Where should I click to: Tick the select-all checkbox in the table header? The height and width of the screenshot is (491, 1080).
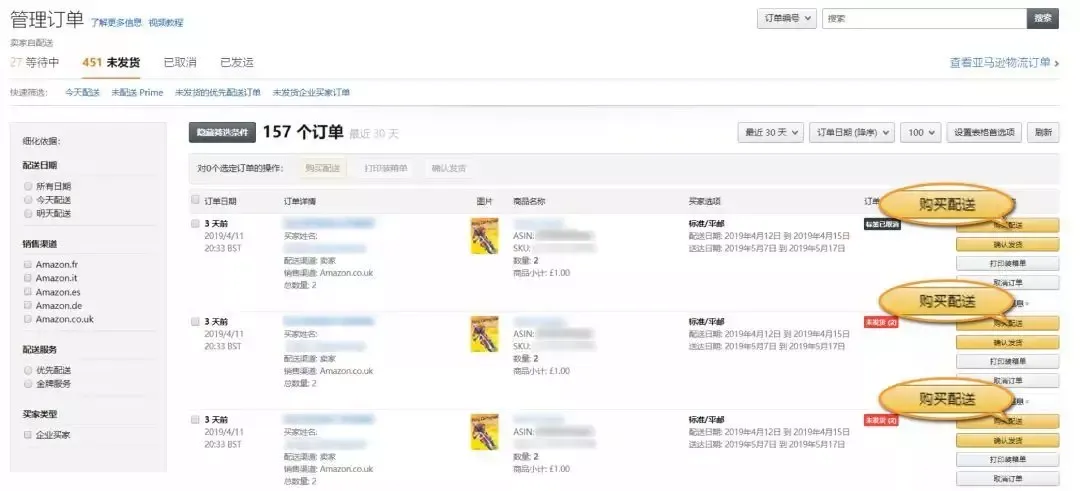click(x=195, y=200)
